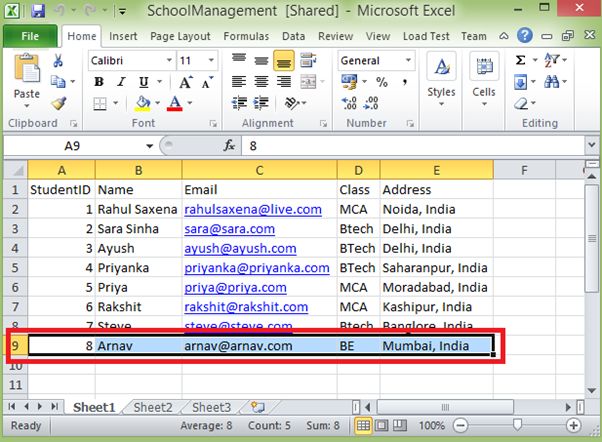Switch to Data tab
Viewport: 602px width, 442px height.
click(x=293, y=36)
